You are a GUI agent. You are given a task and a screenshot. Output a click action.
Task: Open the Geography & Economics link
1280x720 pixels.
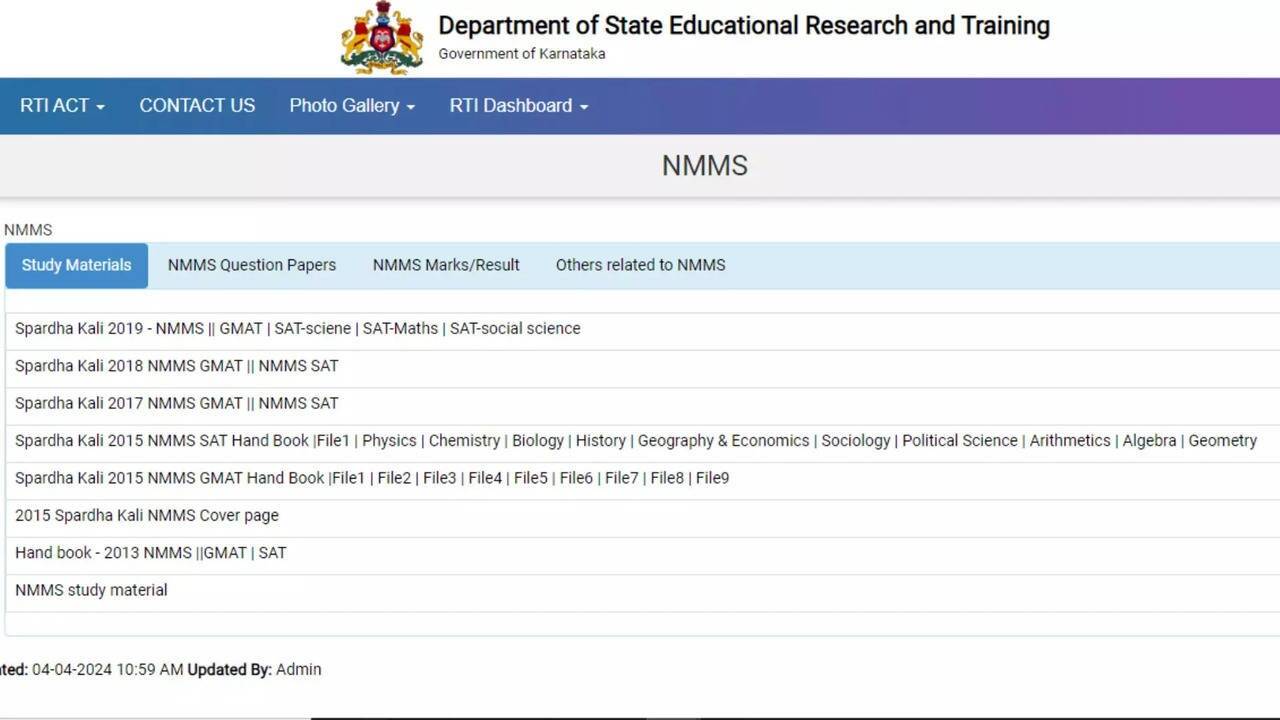(x=724, y=441)
